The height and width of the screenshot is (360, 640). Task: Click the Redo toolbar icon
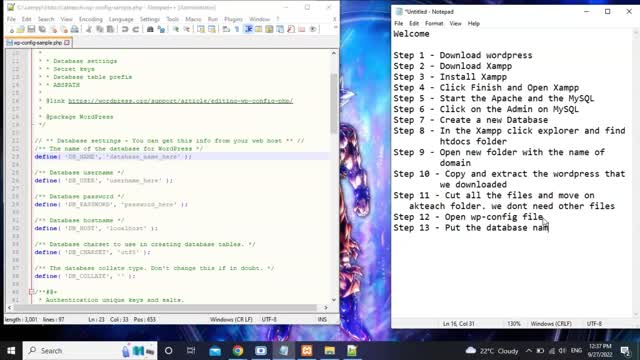136,29
